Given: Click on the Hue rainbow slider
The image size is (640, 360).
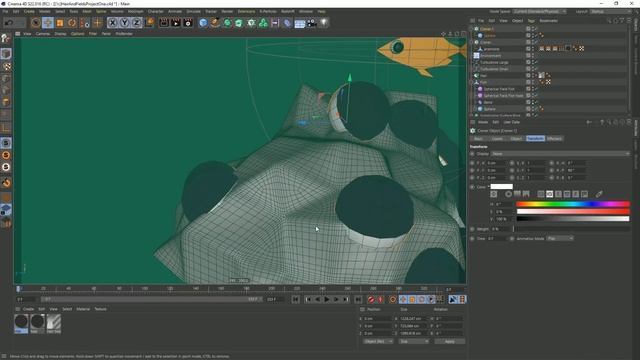Looking at the screenshot, I should coord(573,204).
